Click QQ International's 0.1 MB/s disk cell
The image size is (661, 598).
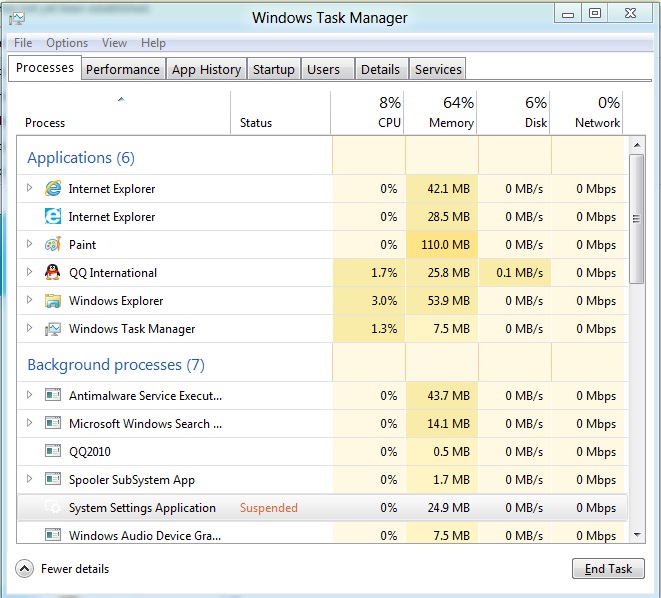coord(515,273)
